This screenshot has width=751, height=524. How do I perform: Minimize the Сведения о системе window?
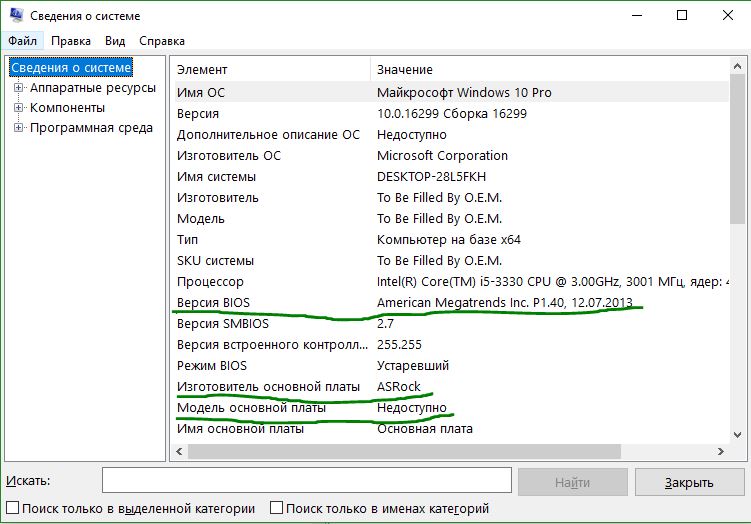click(x=637, y=15)
